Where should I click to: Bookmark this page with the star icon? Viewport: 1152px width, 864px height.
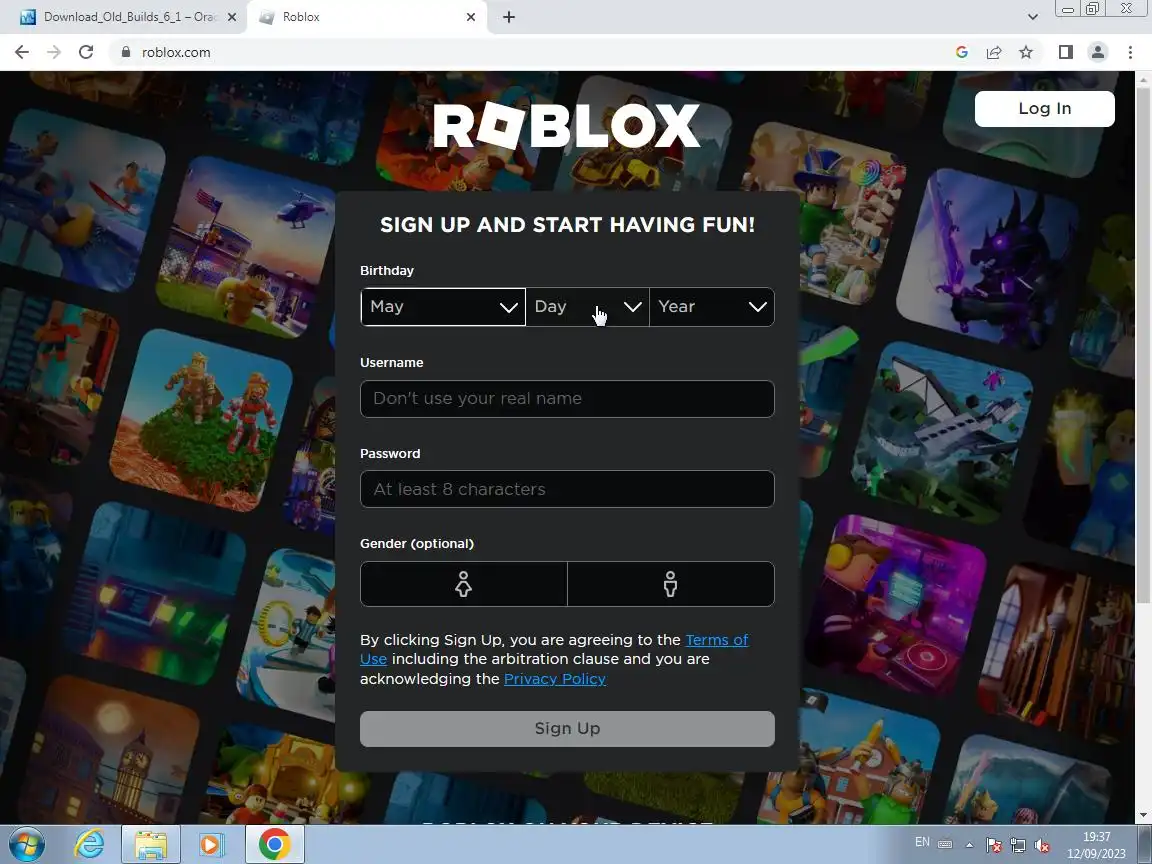pyautogui.click(x=1026, y=52)
